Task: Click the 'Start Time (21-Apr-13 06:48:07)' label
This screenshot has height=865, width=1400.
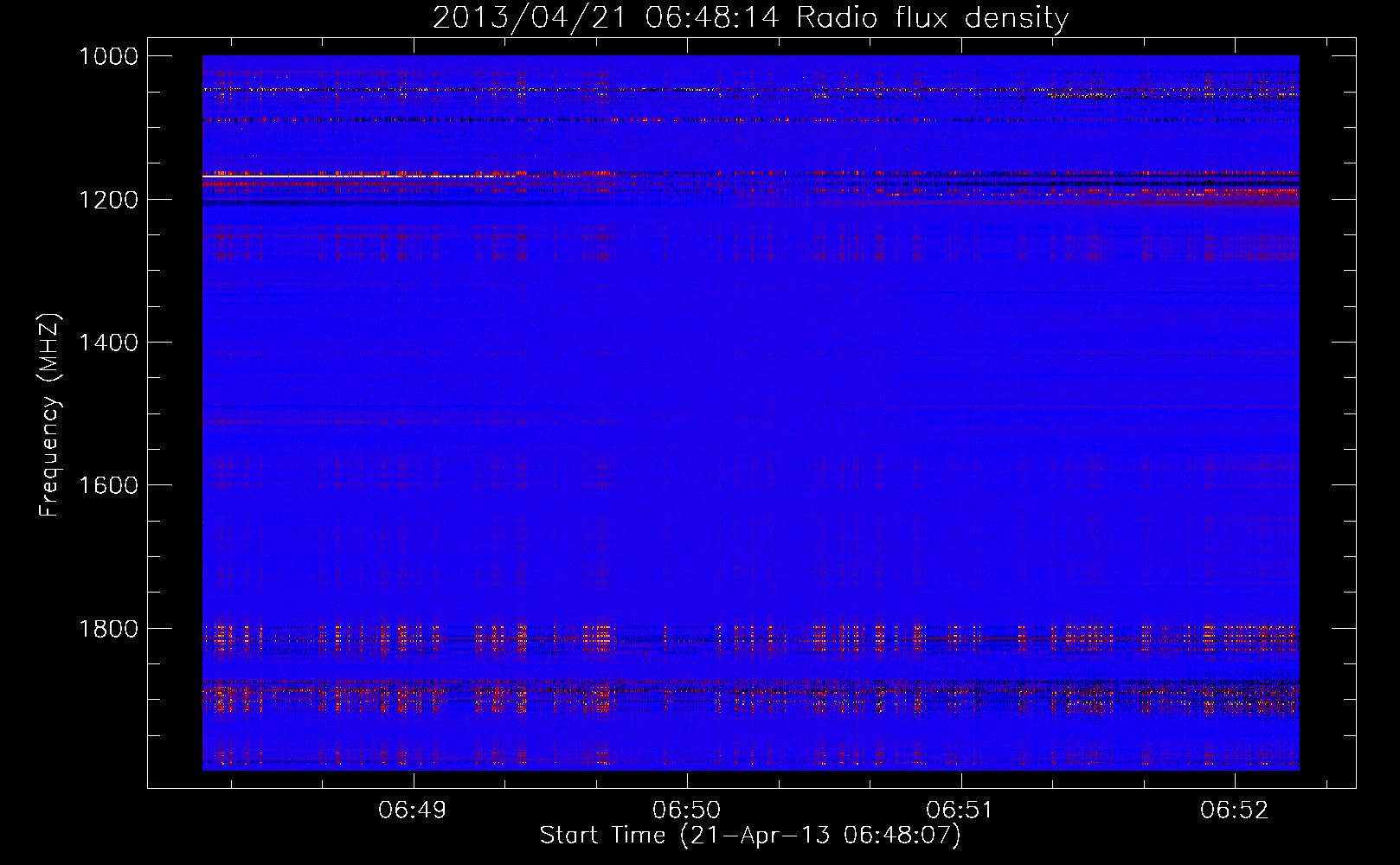Action: (x=750, y=836)
